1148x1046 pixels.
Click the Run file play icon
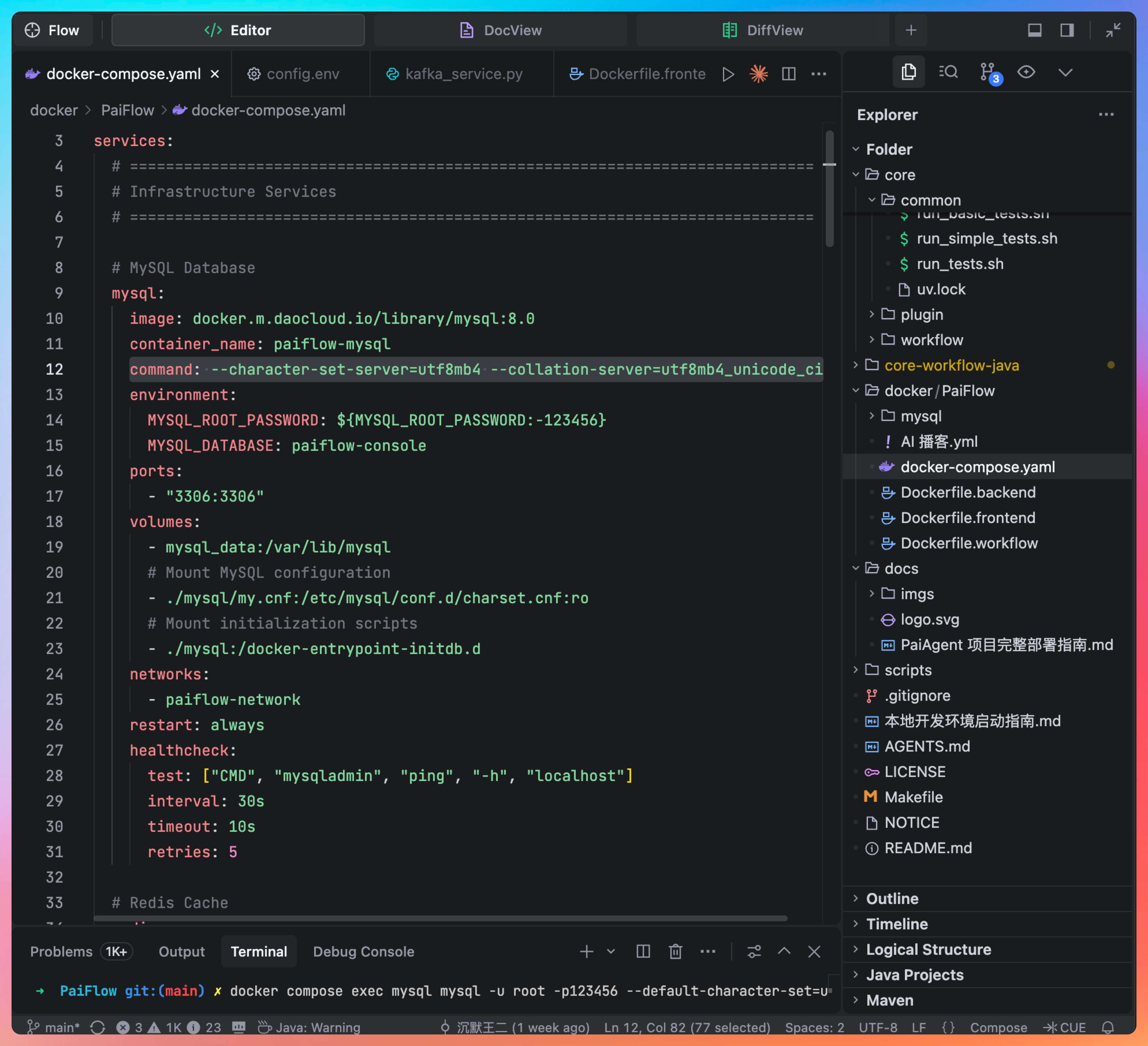click(x=728, y=74)
